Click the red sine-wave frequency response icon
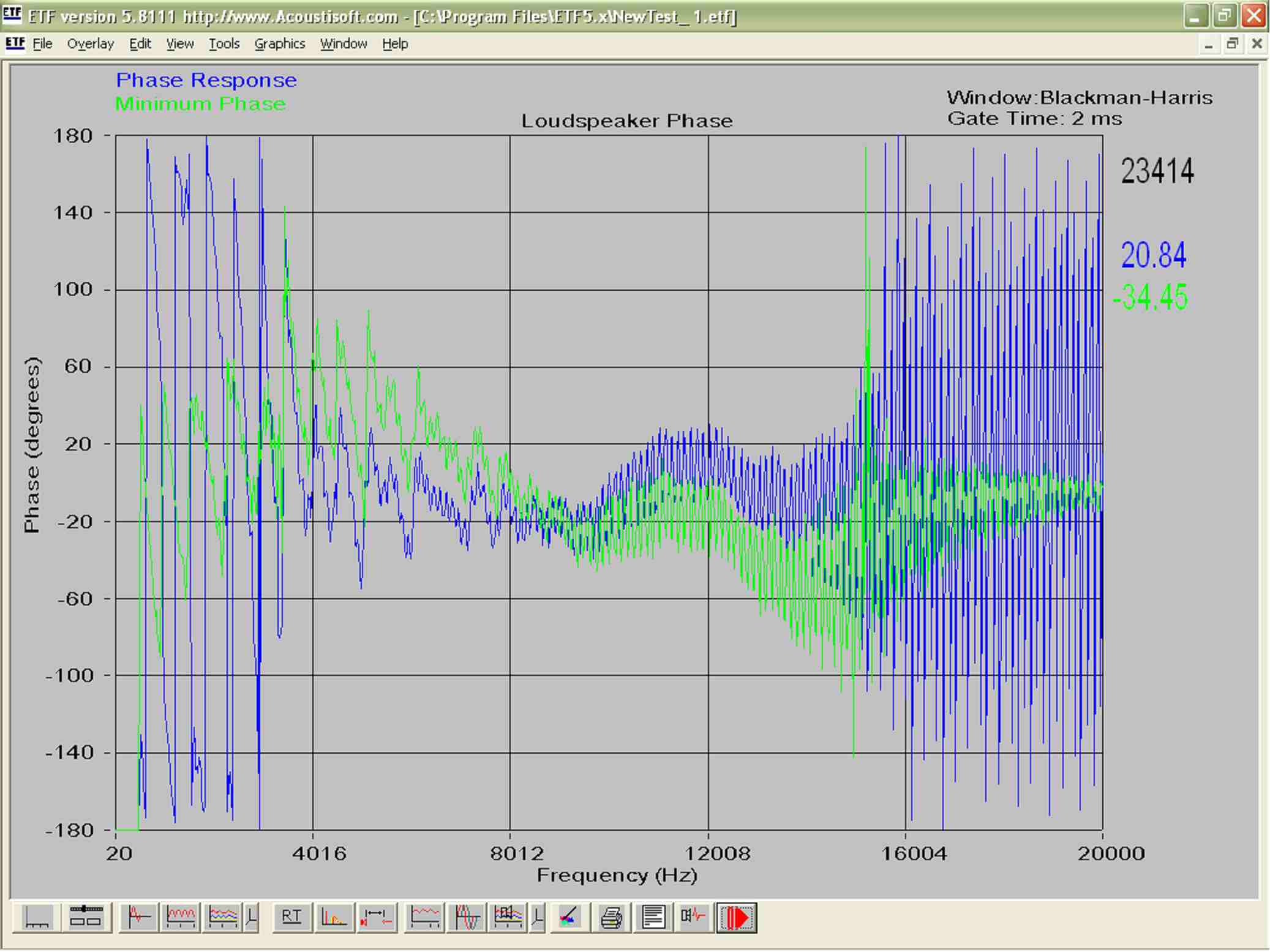This screenshot has width=1270, height=952. coord(181,918)
